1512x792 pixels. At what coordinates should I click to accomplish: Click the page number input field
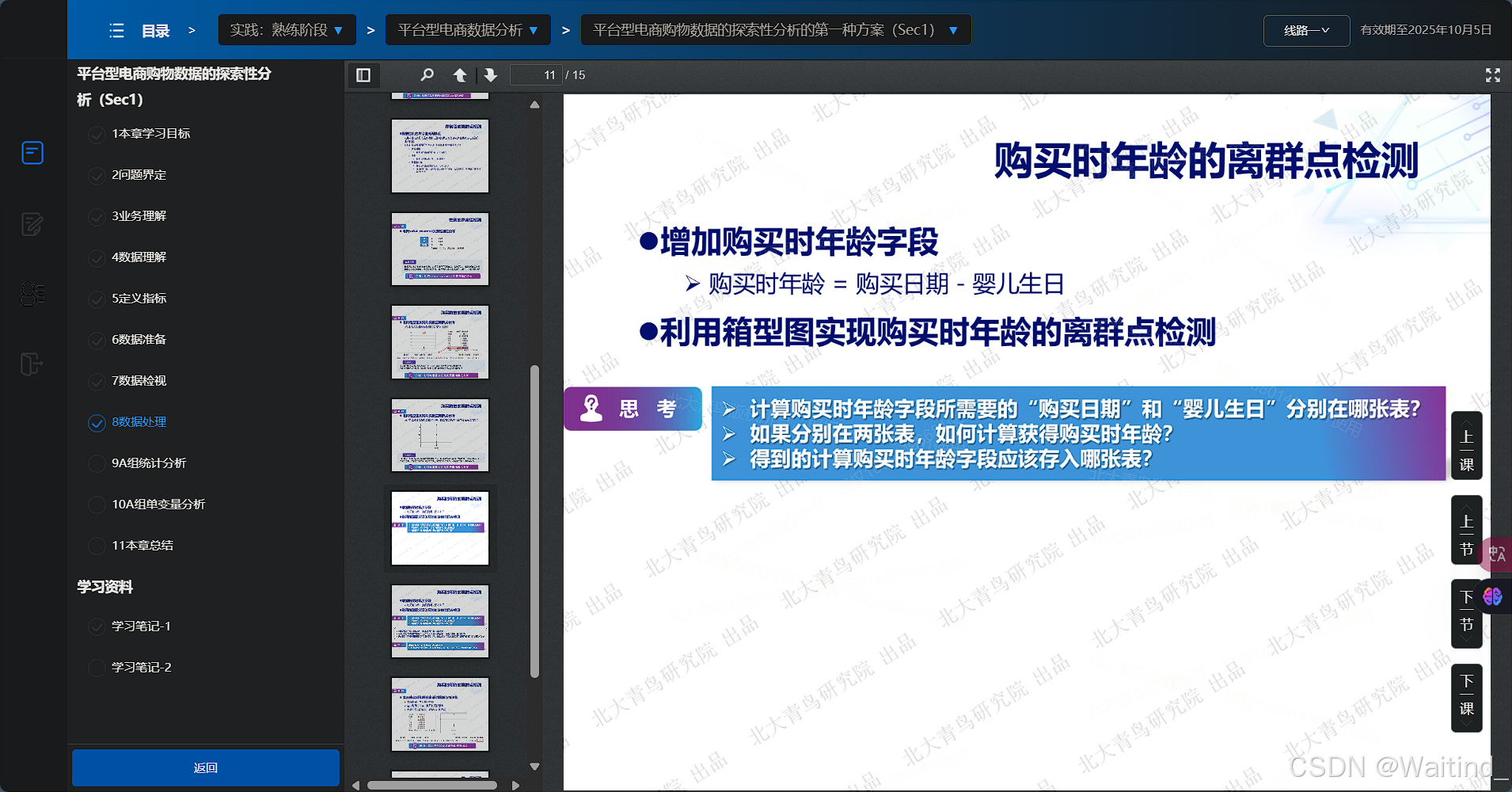(x=536, y=75)
